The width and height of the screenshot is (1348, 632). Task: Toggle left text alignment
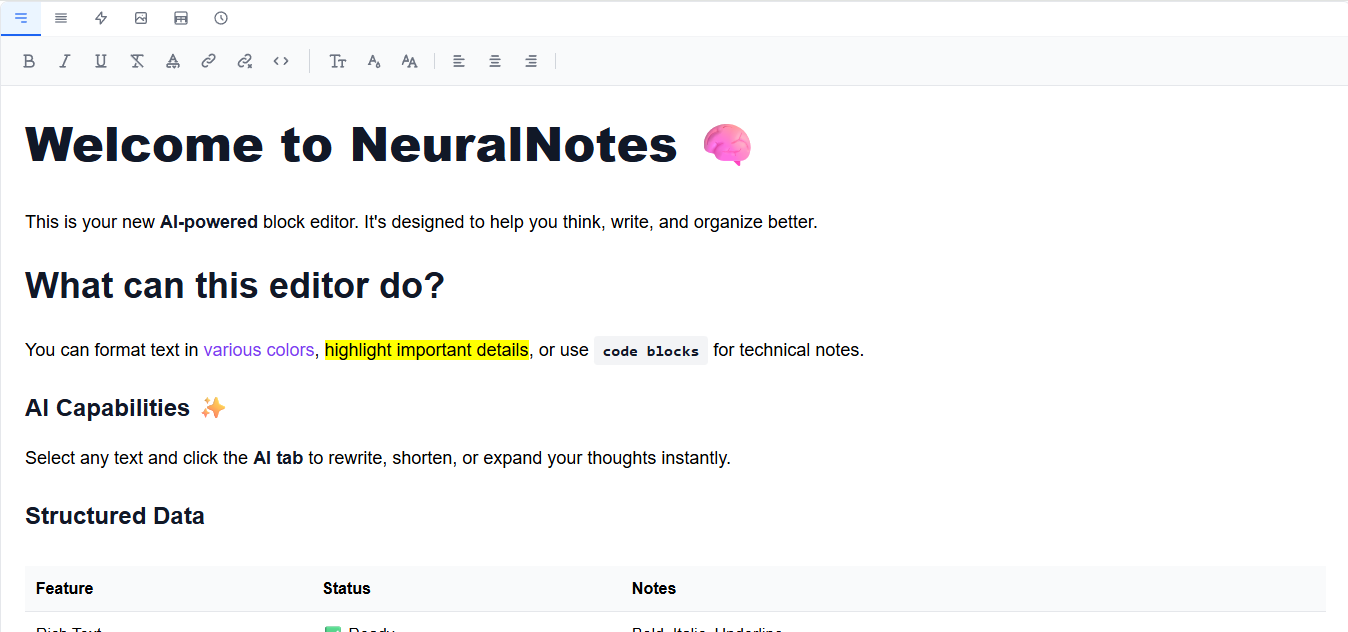pyautogui.click(x=458, y=61)
